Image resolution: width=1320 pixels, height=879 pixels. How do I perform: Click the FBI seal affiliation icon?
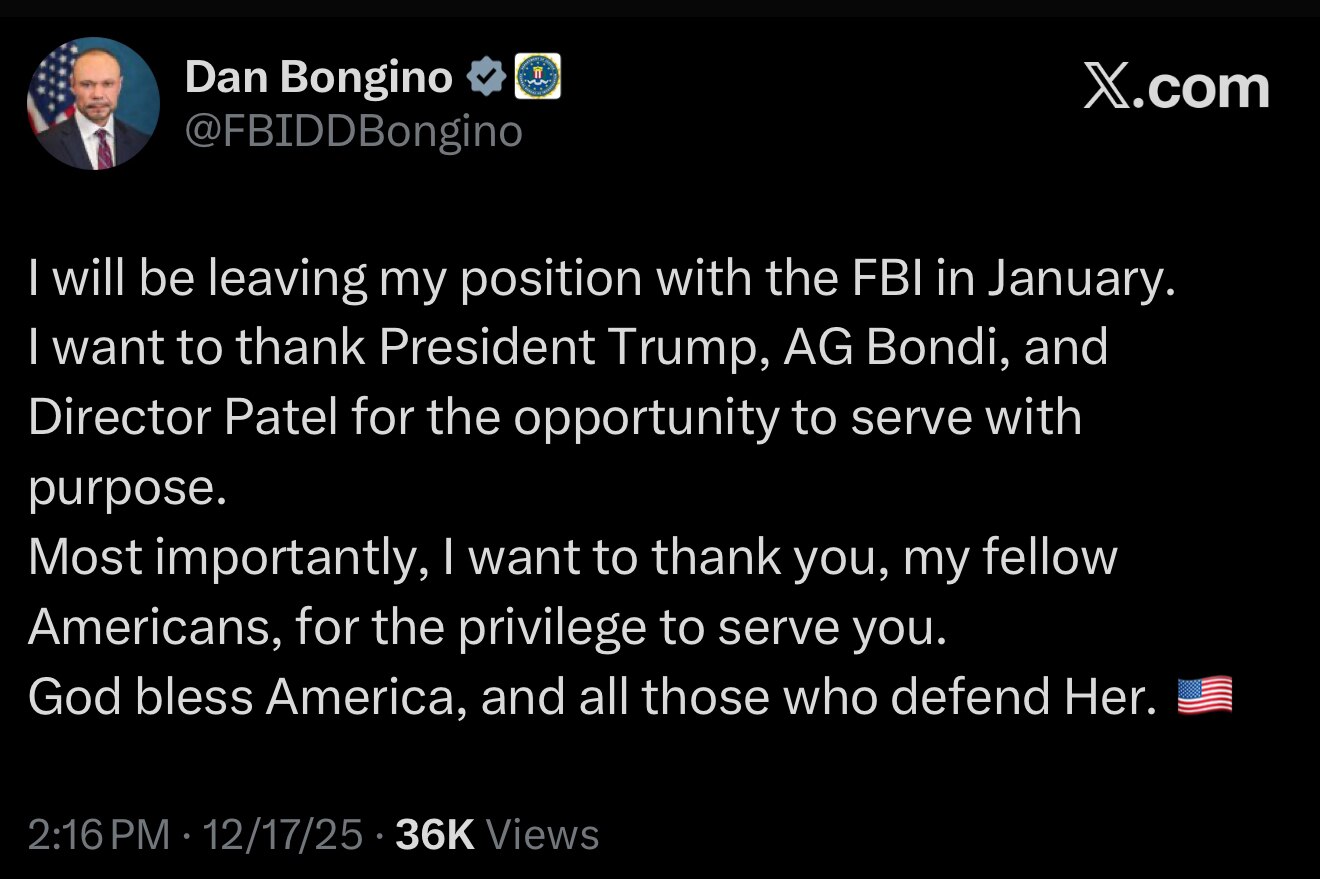539,74
